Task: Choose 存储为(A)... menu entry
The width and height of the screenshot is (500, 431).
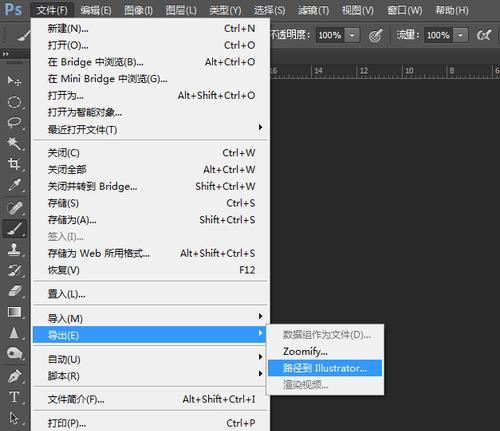Action: click(x=150, y=220)
